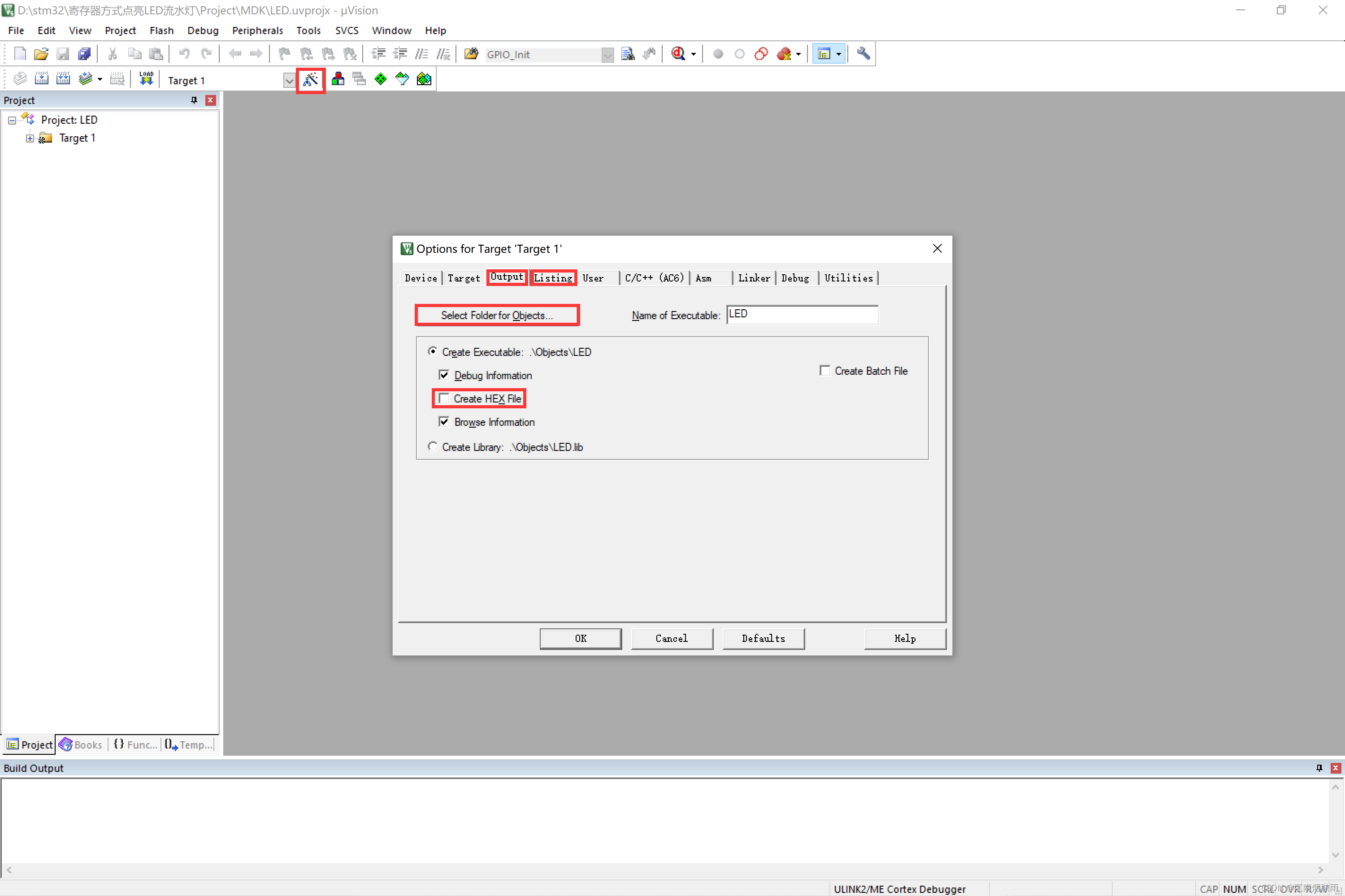This screenshot has width=1345, height=896.
Task: Open the GPIO_Init find combo dropdown
Action: click(607, 55)
